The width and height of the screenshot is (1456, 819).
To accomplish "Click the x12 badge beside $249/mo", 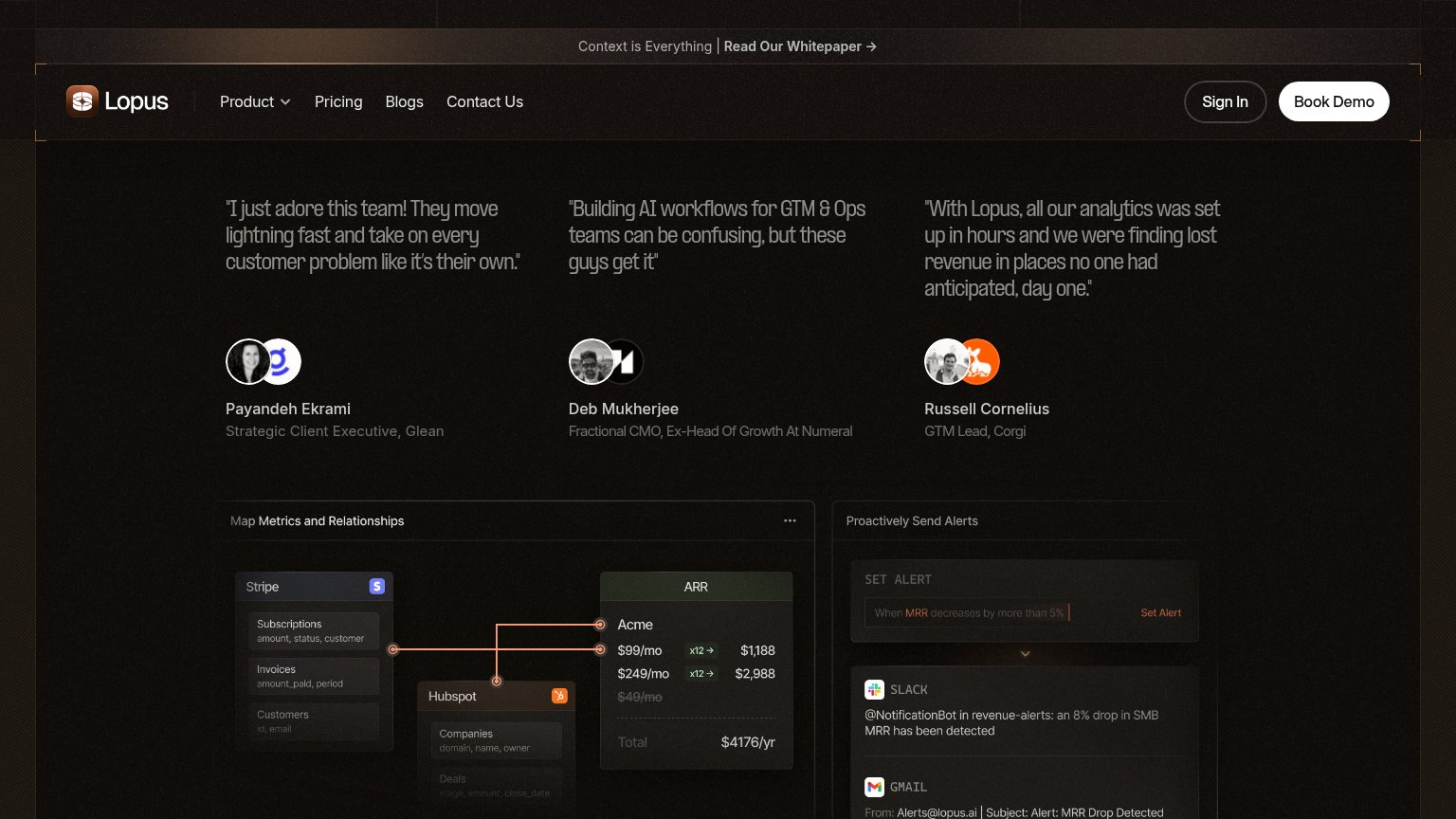I will coord(701,674).
